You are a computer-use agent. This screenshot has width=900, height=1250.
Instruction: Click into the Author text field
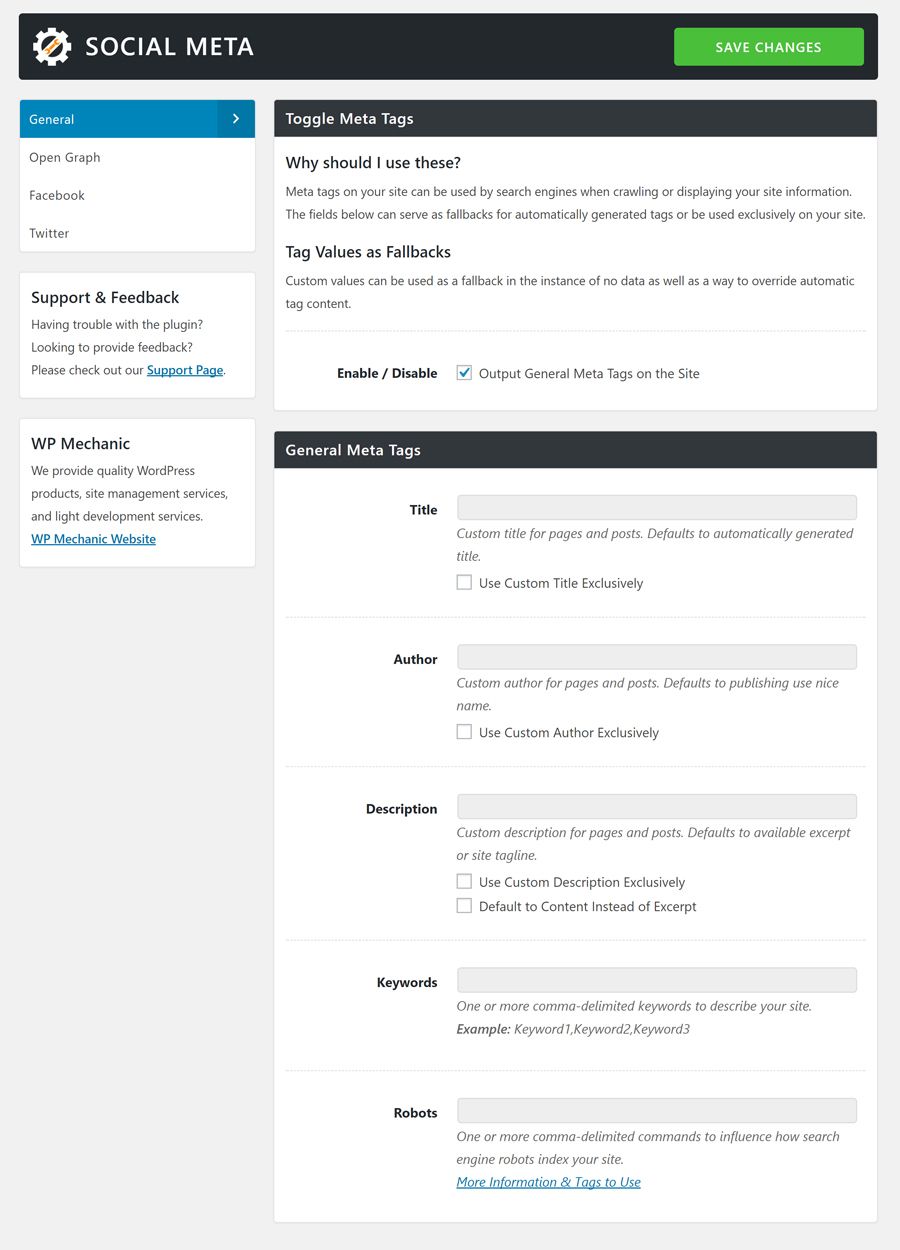(656, 657)
